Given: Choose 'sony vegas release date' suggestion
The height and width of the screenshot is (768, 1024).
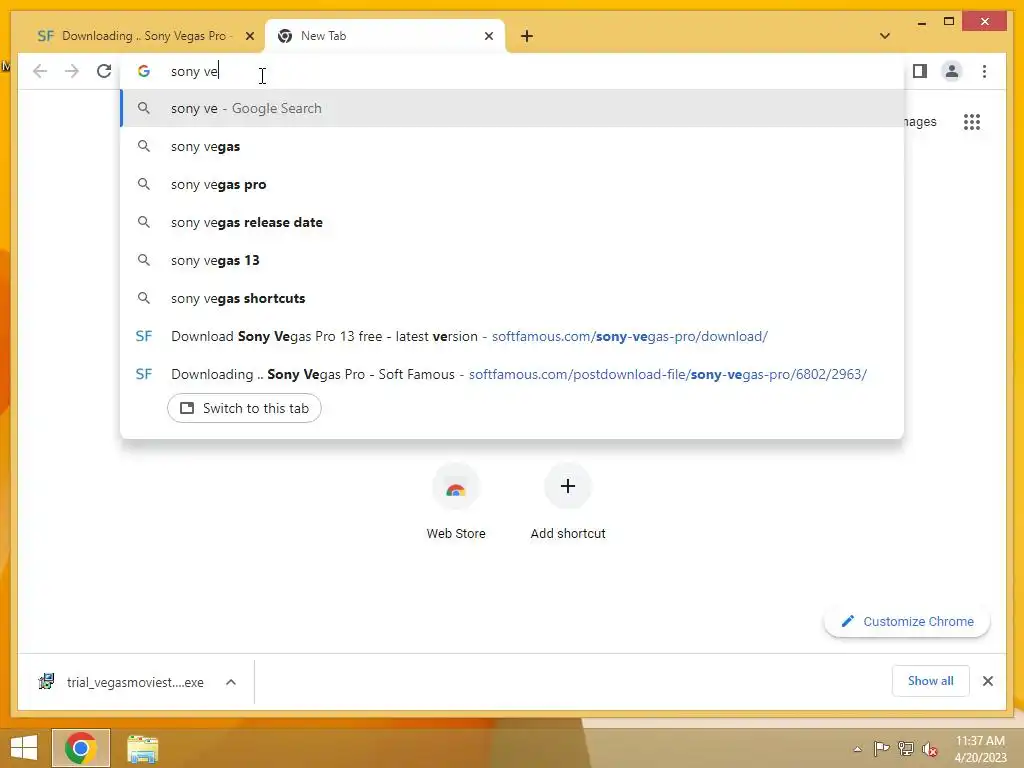Looking at the screenshot, I should click(x=512, y=222).
